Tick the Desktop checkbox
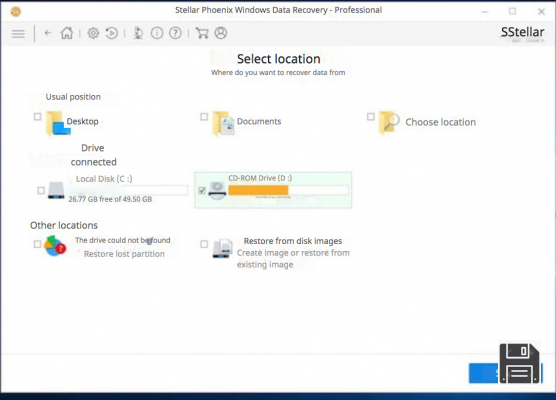Image resolution: width=556 pixels, height=400 pixels. 37,117
